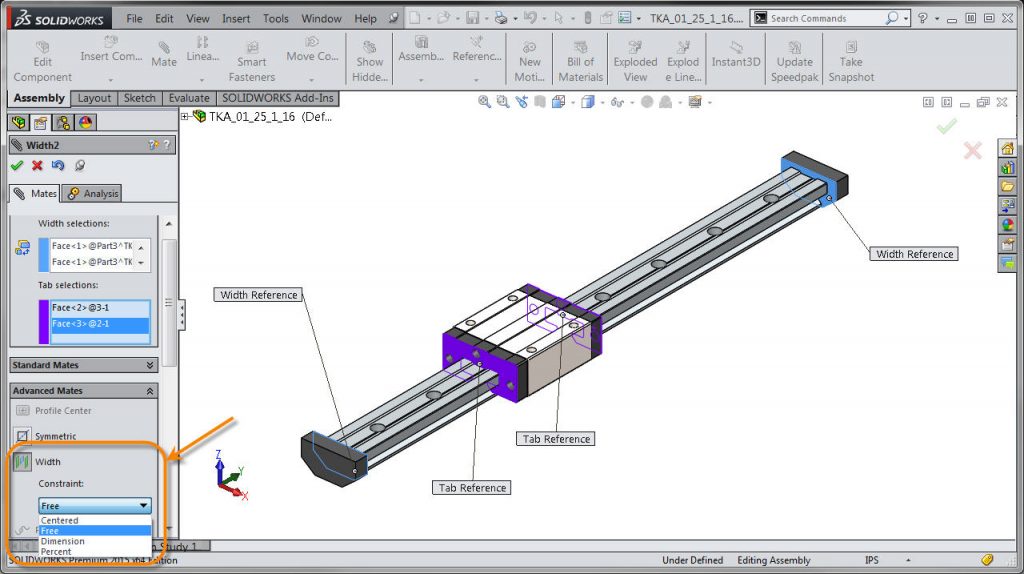Click graphics-area red cancel X
The width and height of the screenshot is (1024, 574).
point(972,151)
